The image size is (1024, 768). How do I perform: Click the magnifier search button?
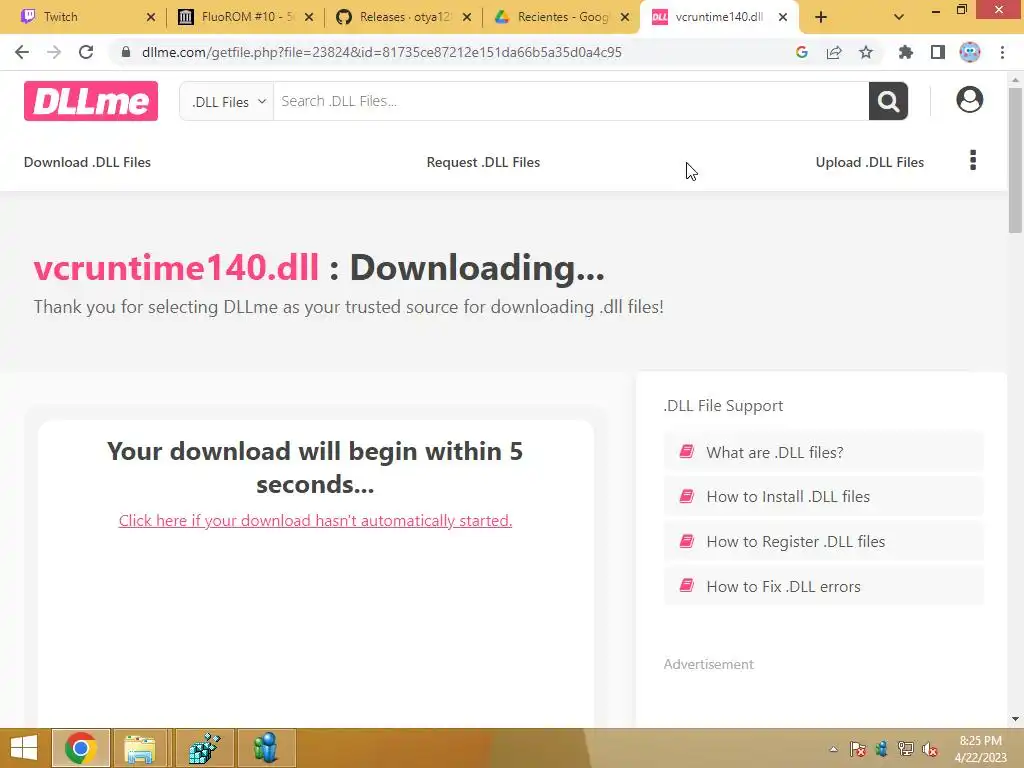[x=888, y=101]
